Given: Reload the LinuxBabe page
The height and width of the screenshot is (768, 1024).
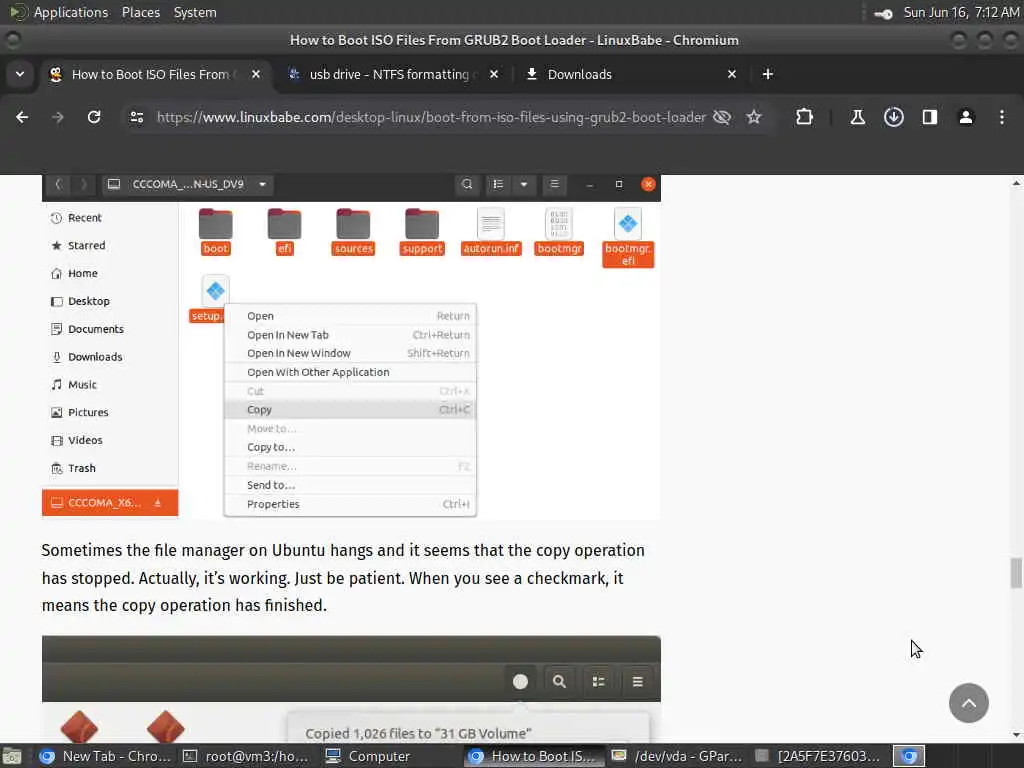Looking at the screenshot, I should click(x=94, y=117).
